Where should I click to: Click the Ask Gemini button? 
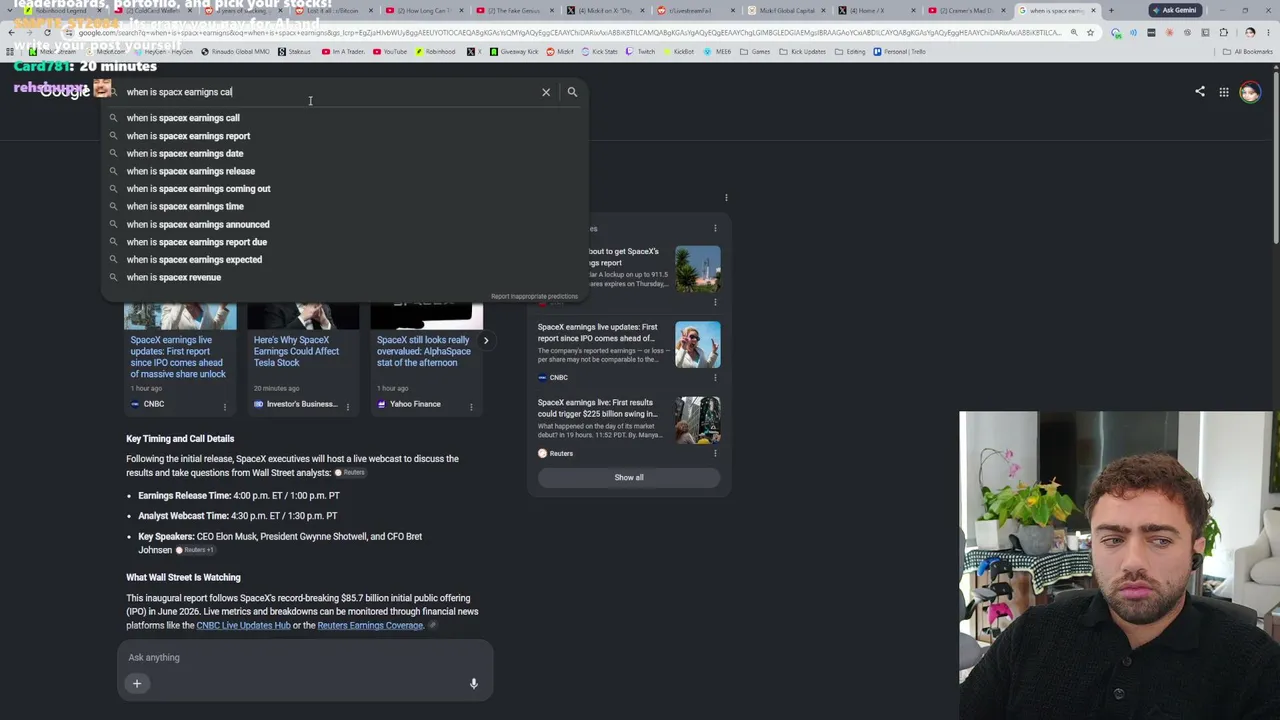(1174, 10)
